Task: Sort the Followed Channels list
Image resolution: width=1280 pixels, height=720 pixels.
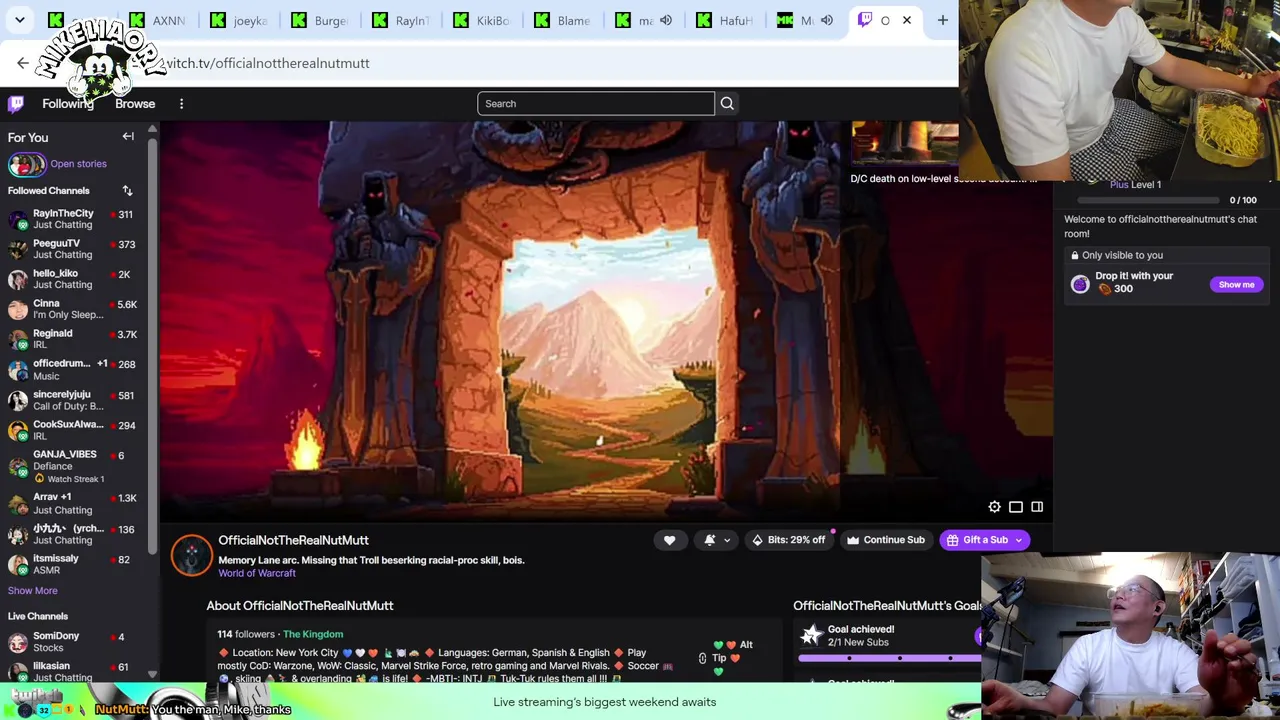Action: coord(127,191)
